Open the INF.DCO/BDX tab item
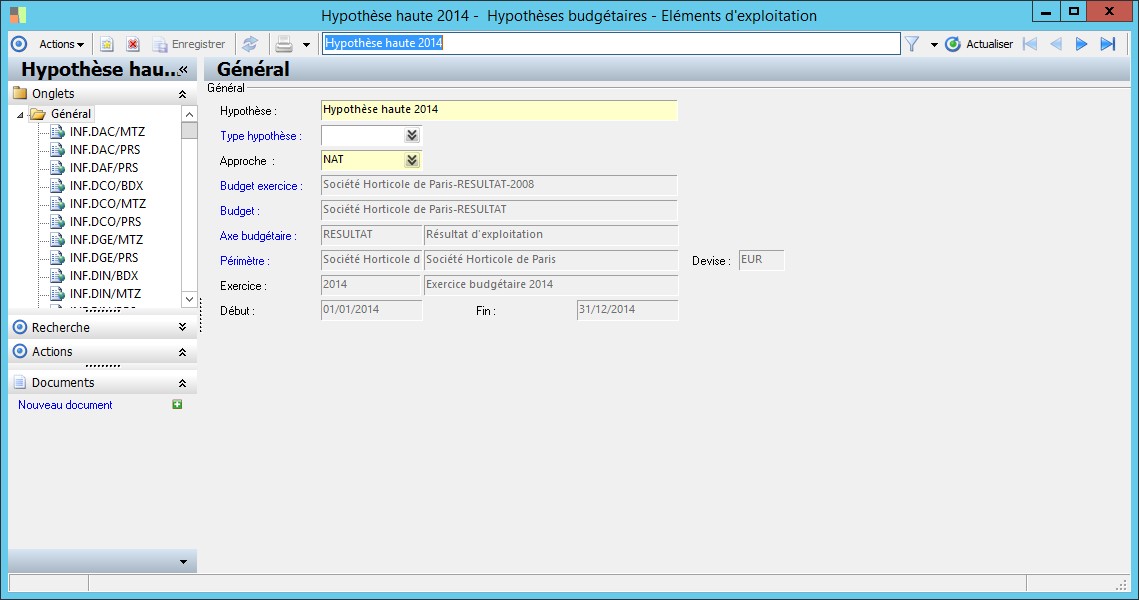 pyautogui.click(x=106, y=186)
